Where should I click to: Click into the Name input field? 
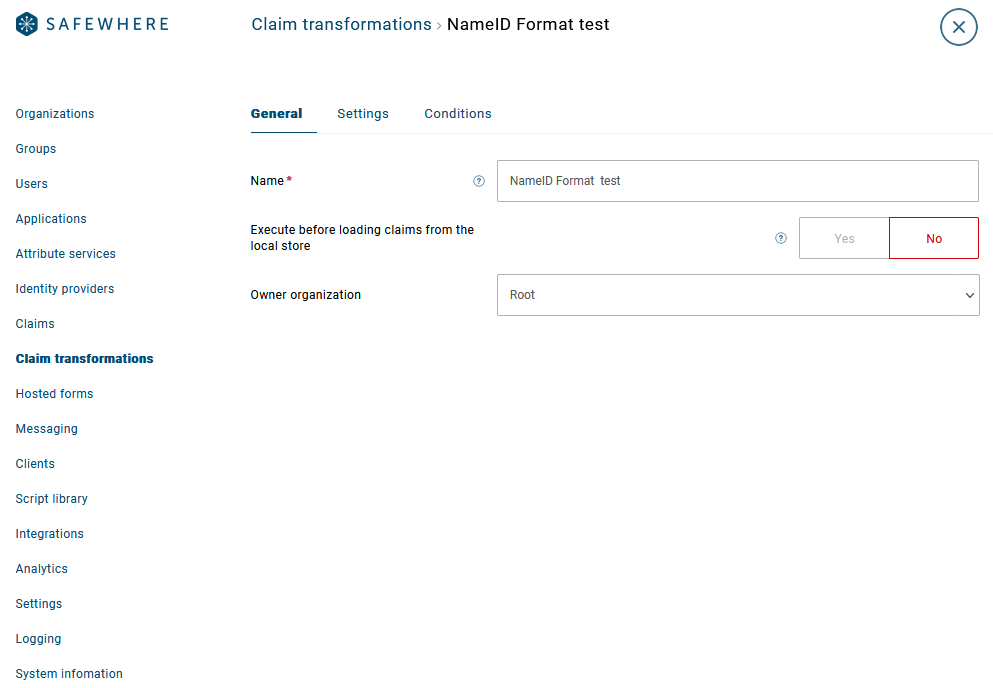click(x=738, y=181)
